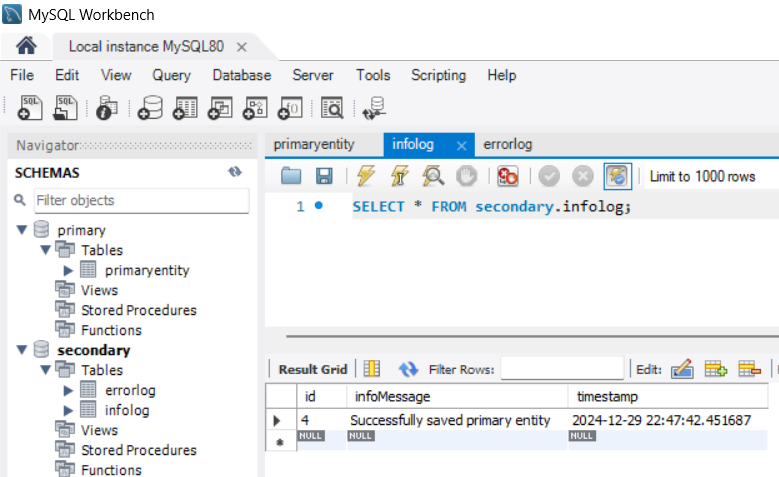Delete selected rows icon
This screenshot has width=779, height=477.
click(x=749, y=369)
